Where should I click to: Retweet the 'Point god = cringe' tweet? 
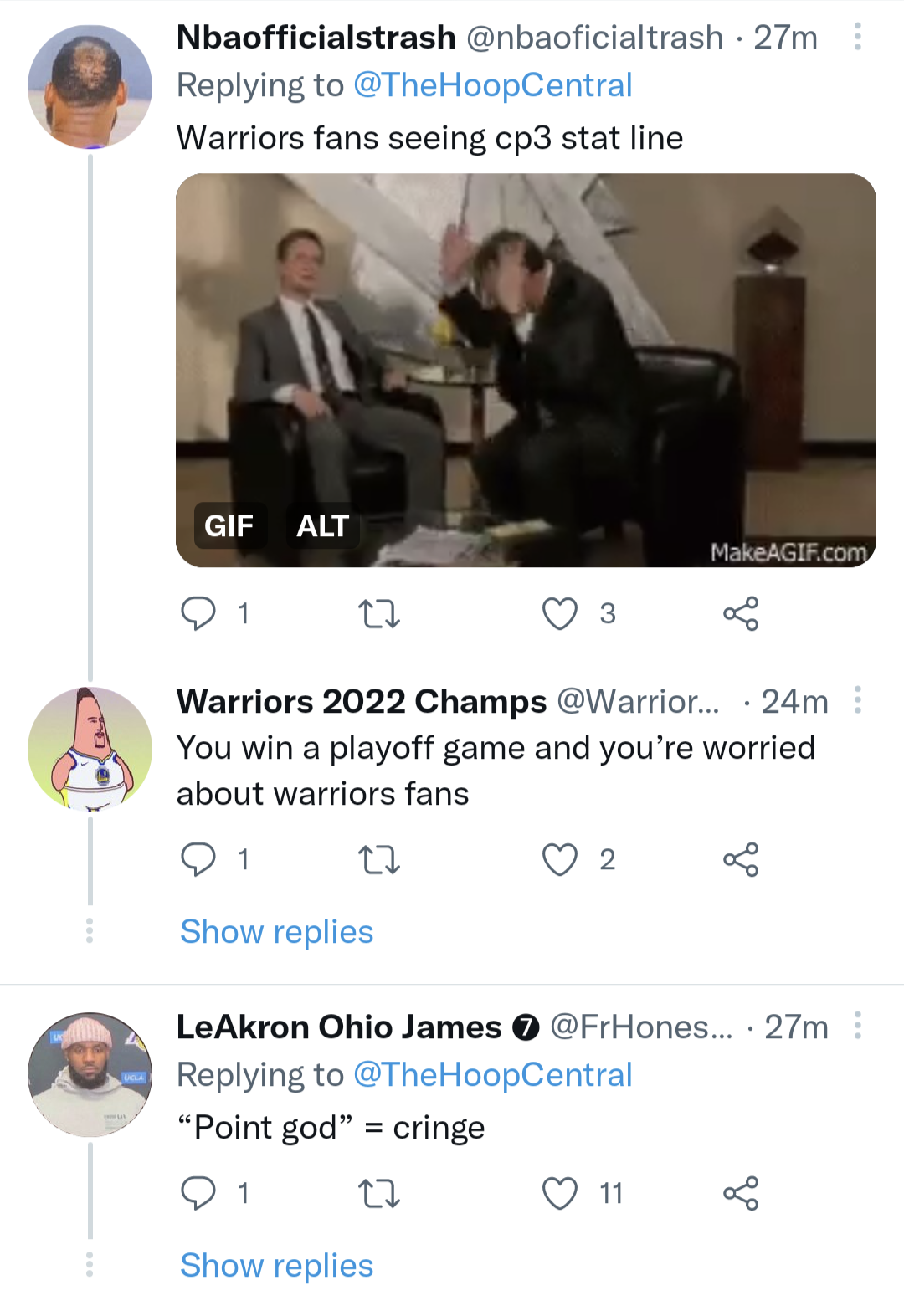[x=379, y=1194]
